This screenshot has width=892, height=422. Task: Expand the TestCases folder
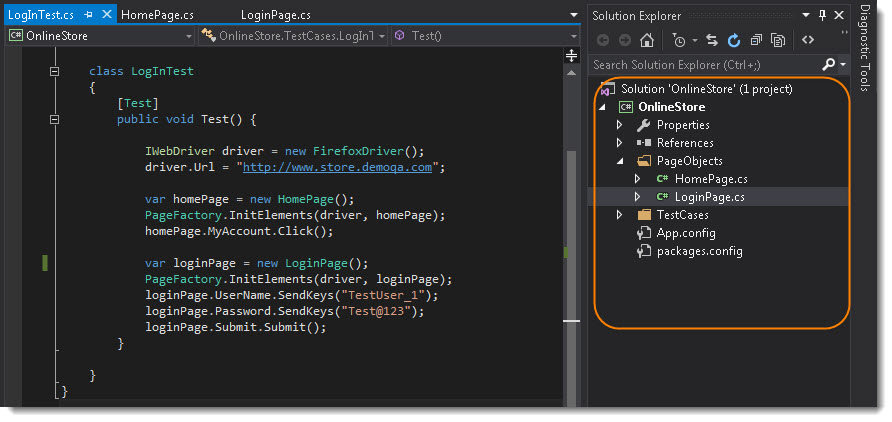click(619, 215)
